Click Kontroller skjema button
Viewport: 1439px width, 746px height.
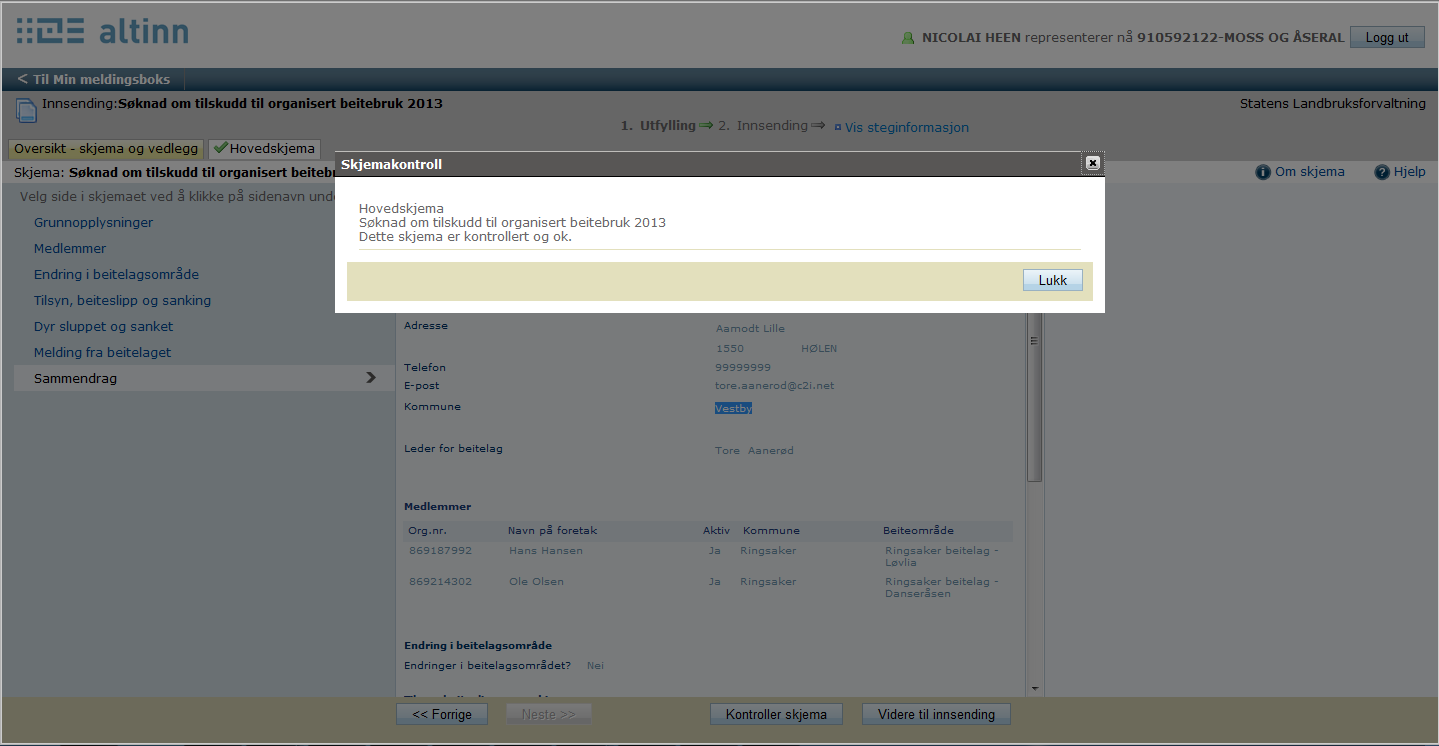click(x=776, y=714)
